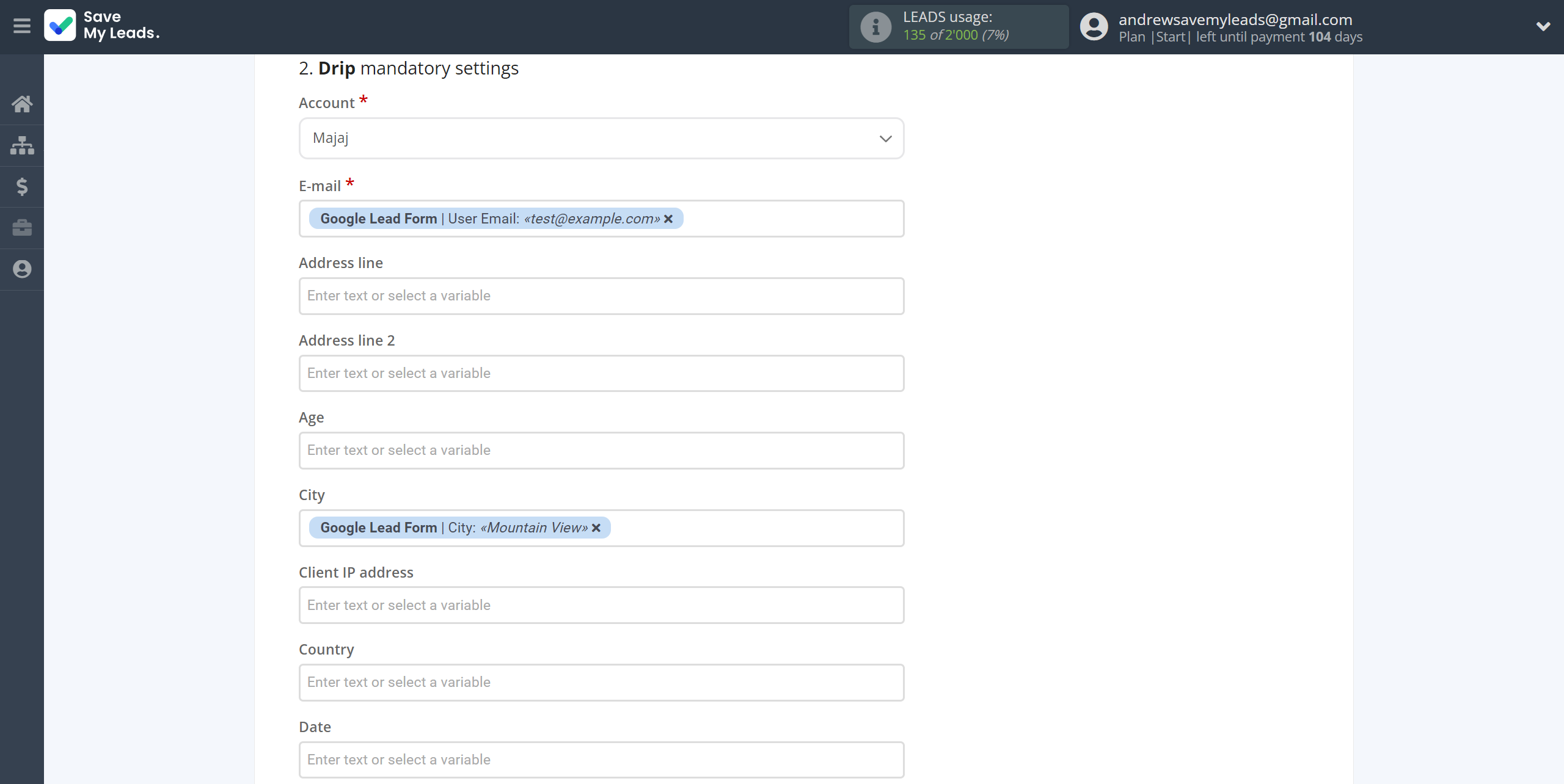1564x784 pixels.
Task: Remove the City Mountain View variable tag
Action: [x=596, y=528]
